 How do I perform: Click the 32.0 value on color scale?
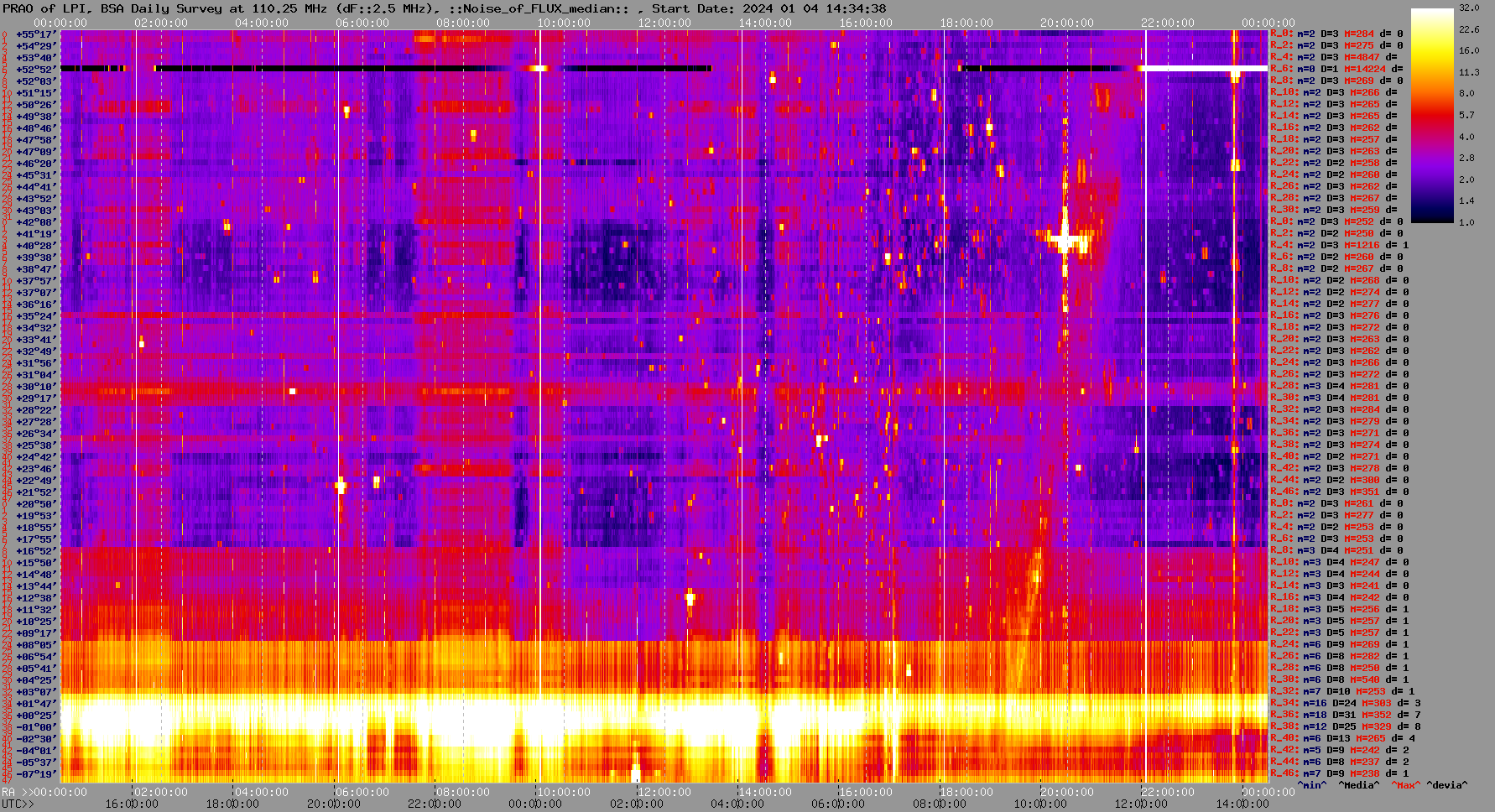(1469, 8)
